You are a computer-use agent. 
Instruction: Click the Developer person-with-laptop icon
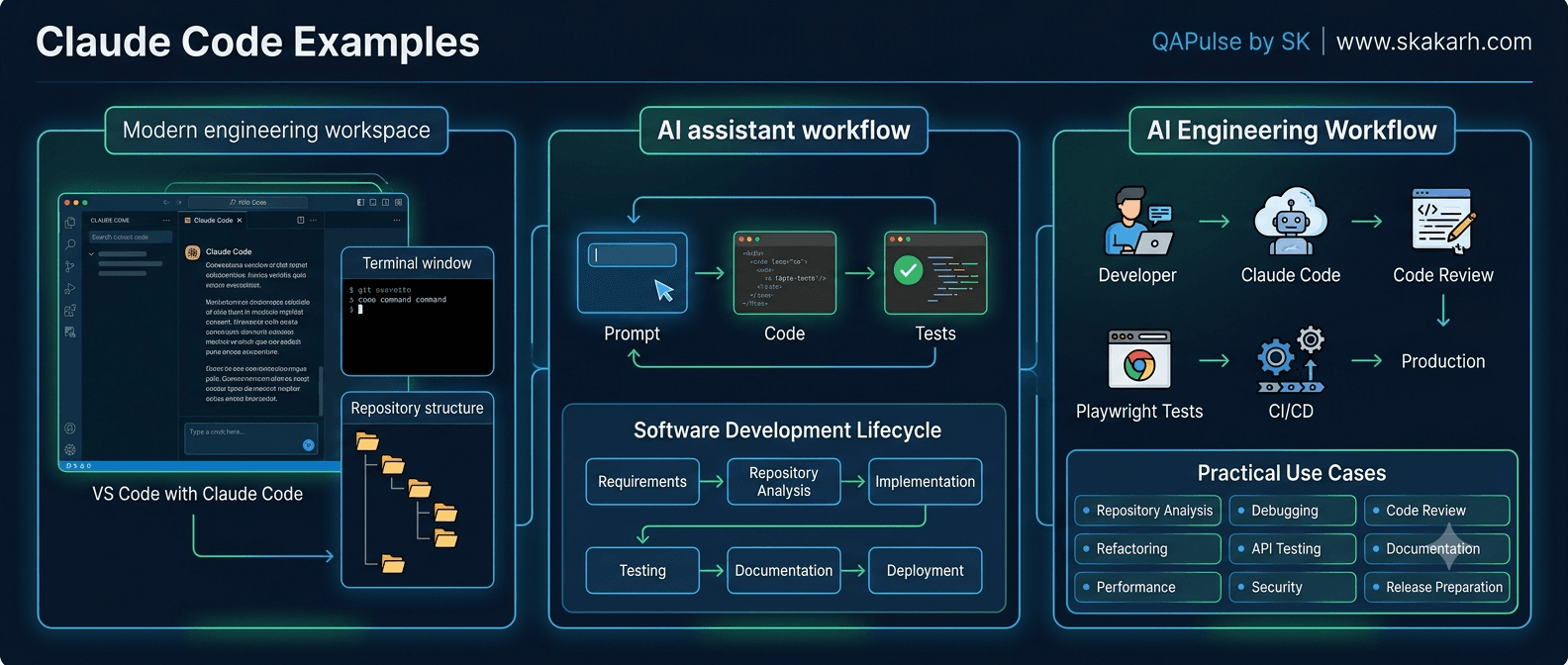tap(1137, 222)
